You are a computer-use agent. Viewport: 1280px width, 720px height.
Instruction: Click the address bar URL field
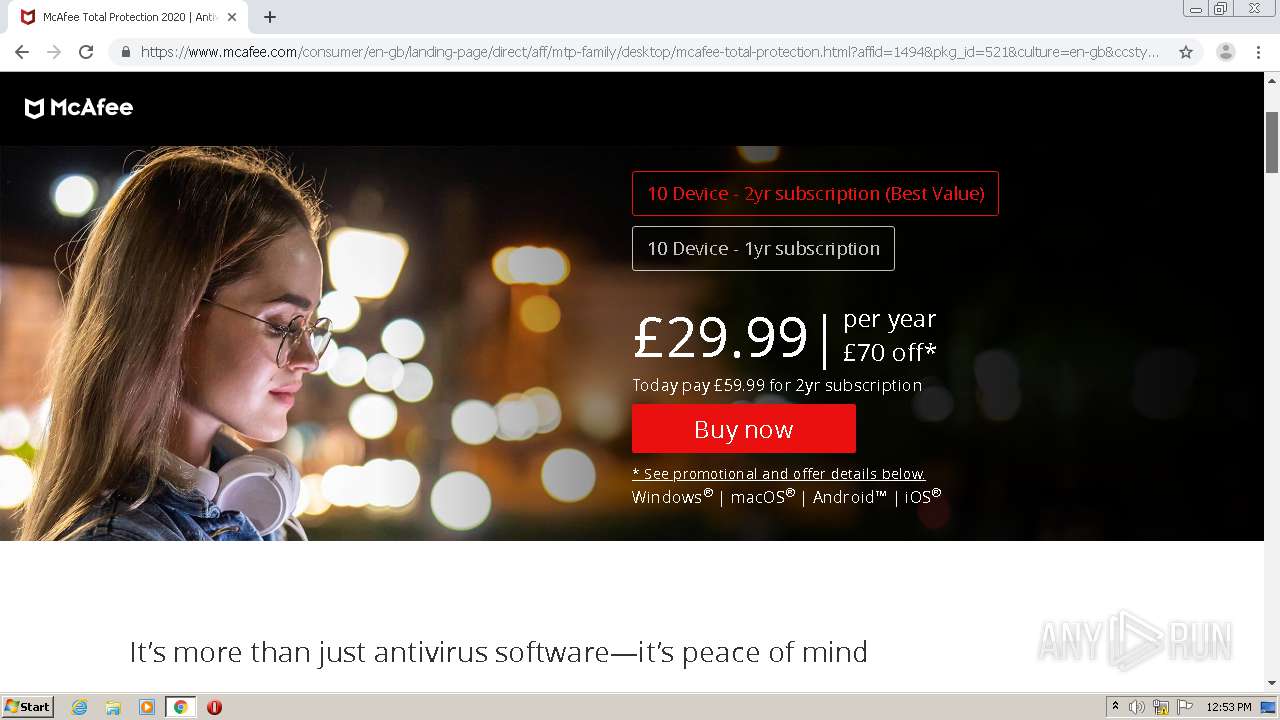click(x=650, y=52)
